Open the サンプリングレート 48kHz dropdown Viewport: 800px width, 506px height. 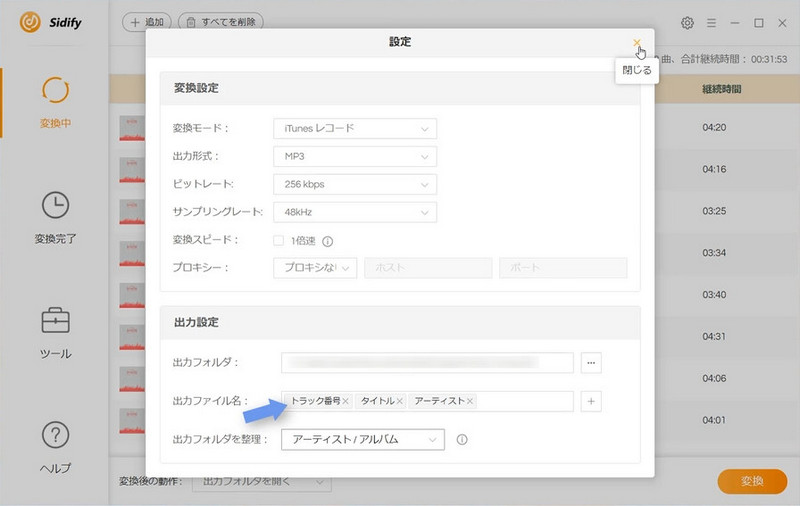pos(354,213)
